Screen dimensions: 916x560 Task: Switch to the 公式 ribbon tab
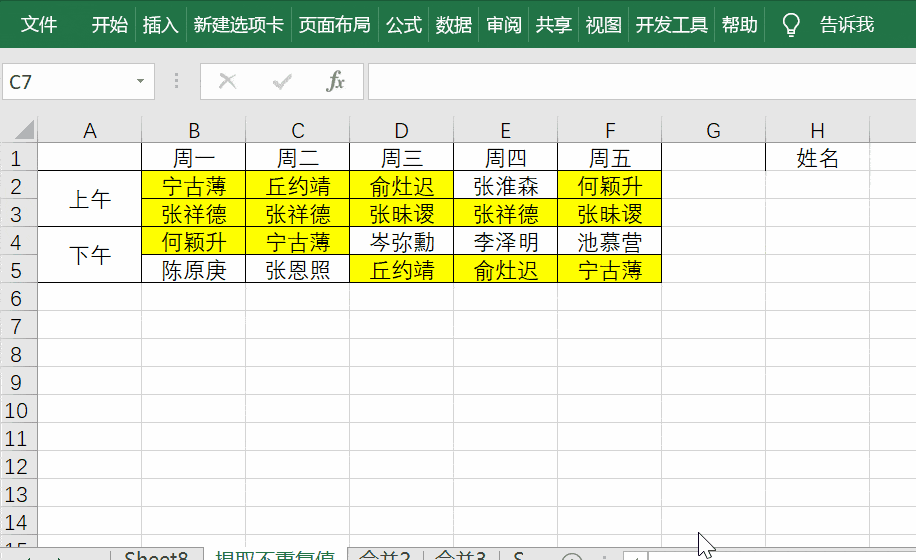pos(404,25)
